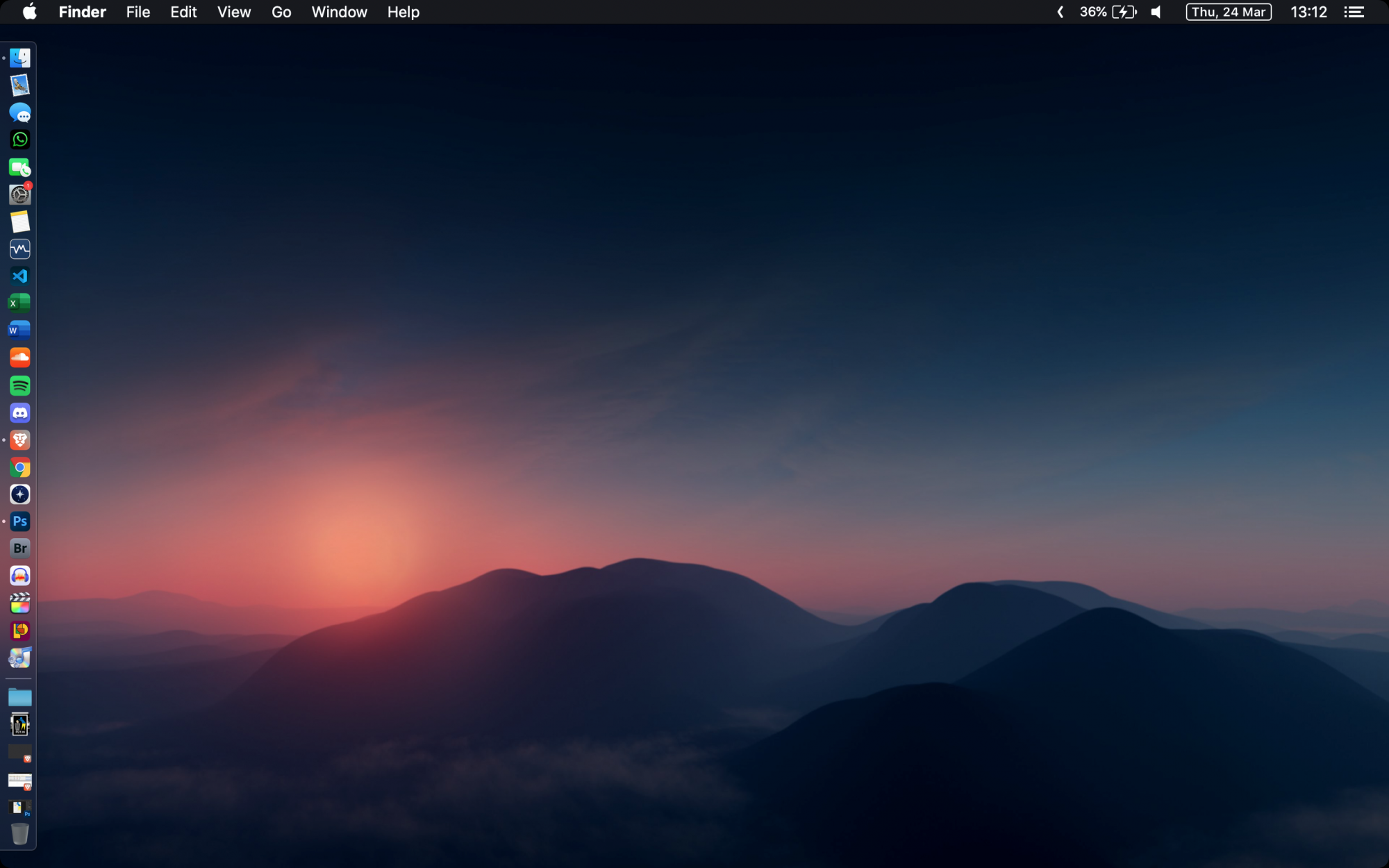Open the notification list icon
This screenshot has width=1389, height=868.
(x=1354, y=12)
